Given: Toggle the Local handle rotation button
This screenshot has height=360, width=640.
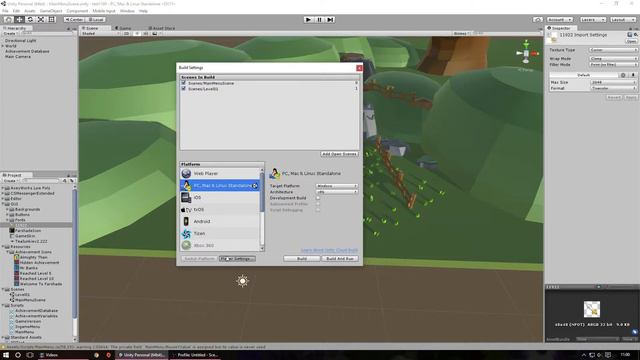Looking at the screenshot, I should click(96, 19).
